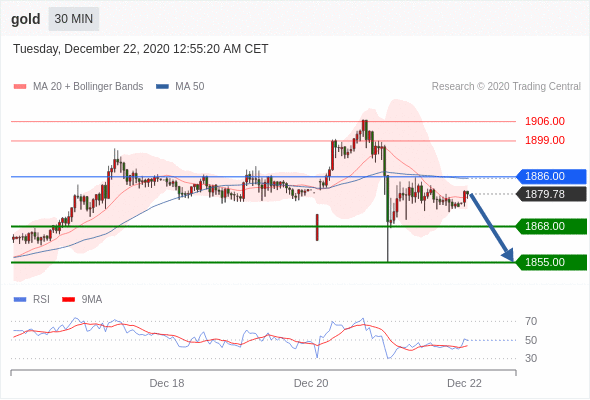Click the MA 50 legend swatch
Image resolution: width=590 pixels, height=400 pixels.
162,87
